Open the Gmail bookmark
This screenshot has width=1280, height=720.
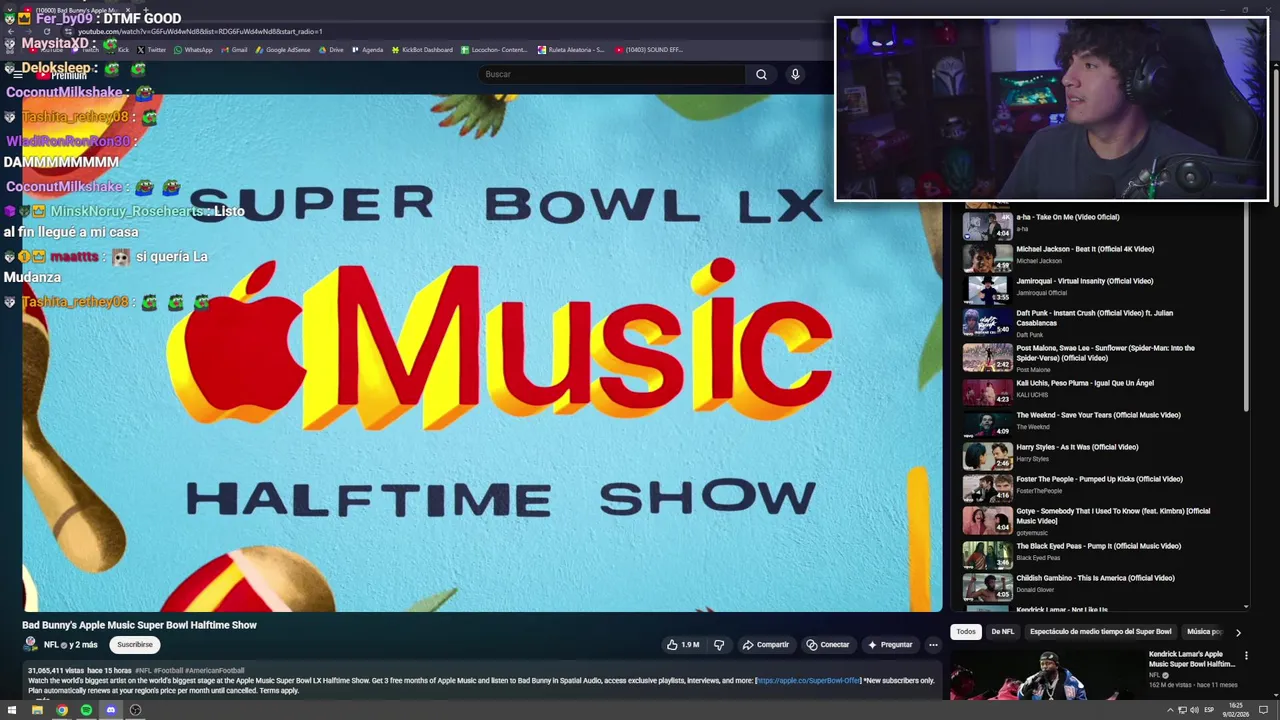coord(234,49)
